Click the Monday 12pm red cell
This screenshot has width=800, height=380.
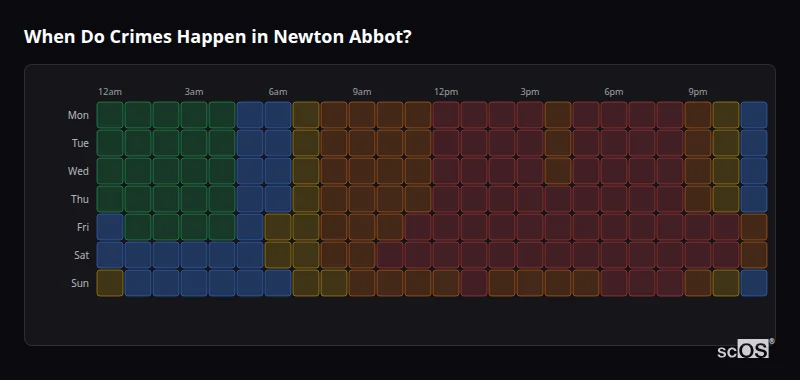pos(446,115)
